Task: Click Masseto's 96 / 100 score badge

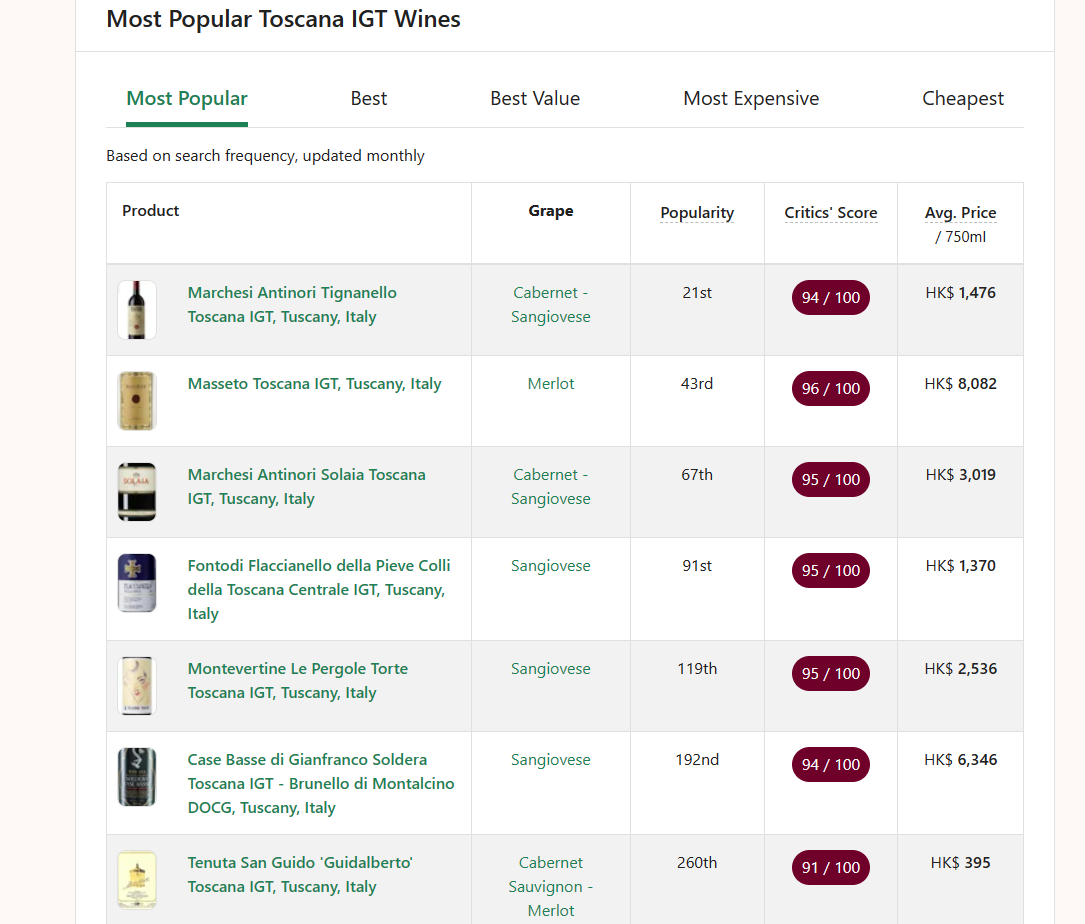Action: (x=831, y=389)
